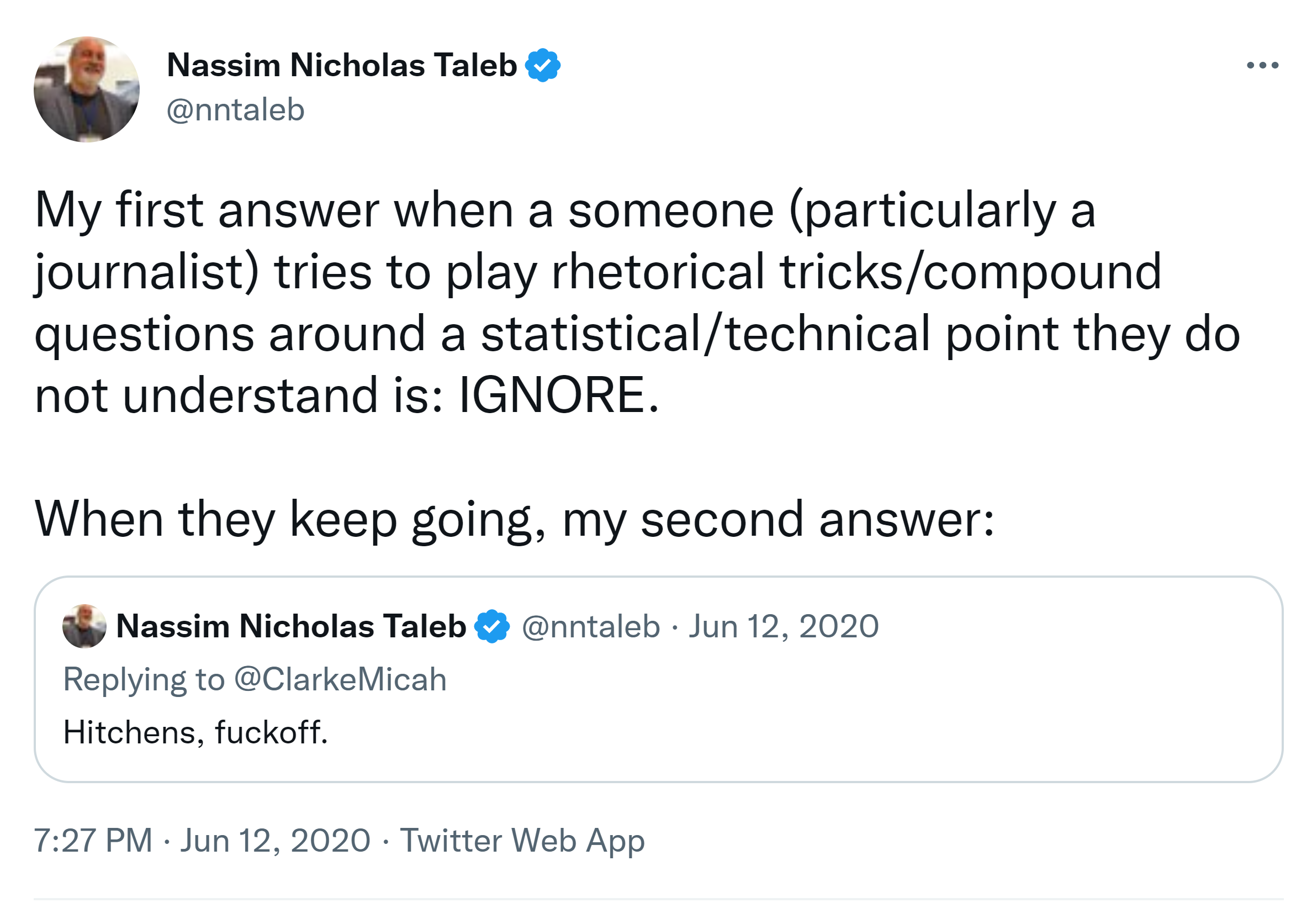The image size is (1312, 924).
Task: Click the @nntaleb handle below the header name
Action: click(235, 110)
